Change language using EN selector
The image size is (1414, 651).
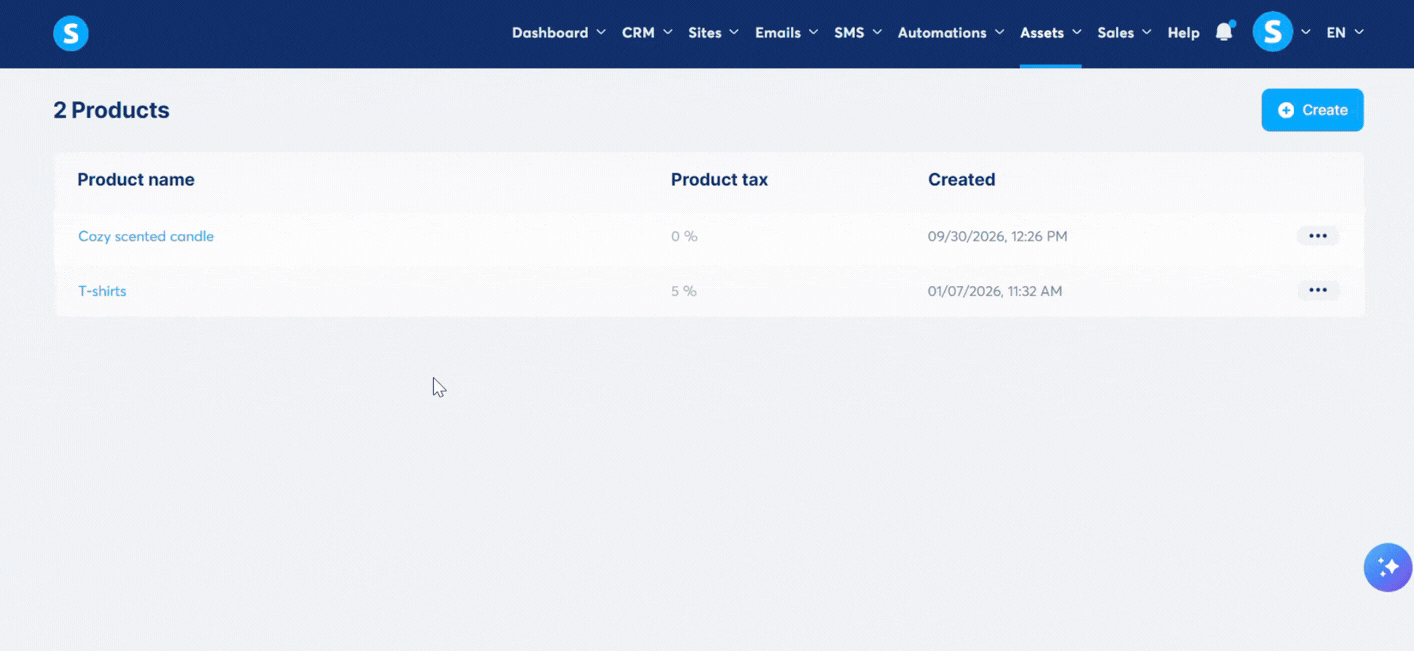click(x=1345, y=33)
